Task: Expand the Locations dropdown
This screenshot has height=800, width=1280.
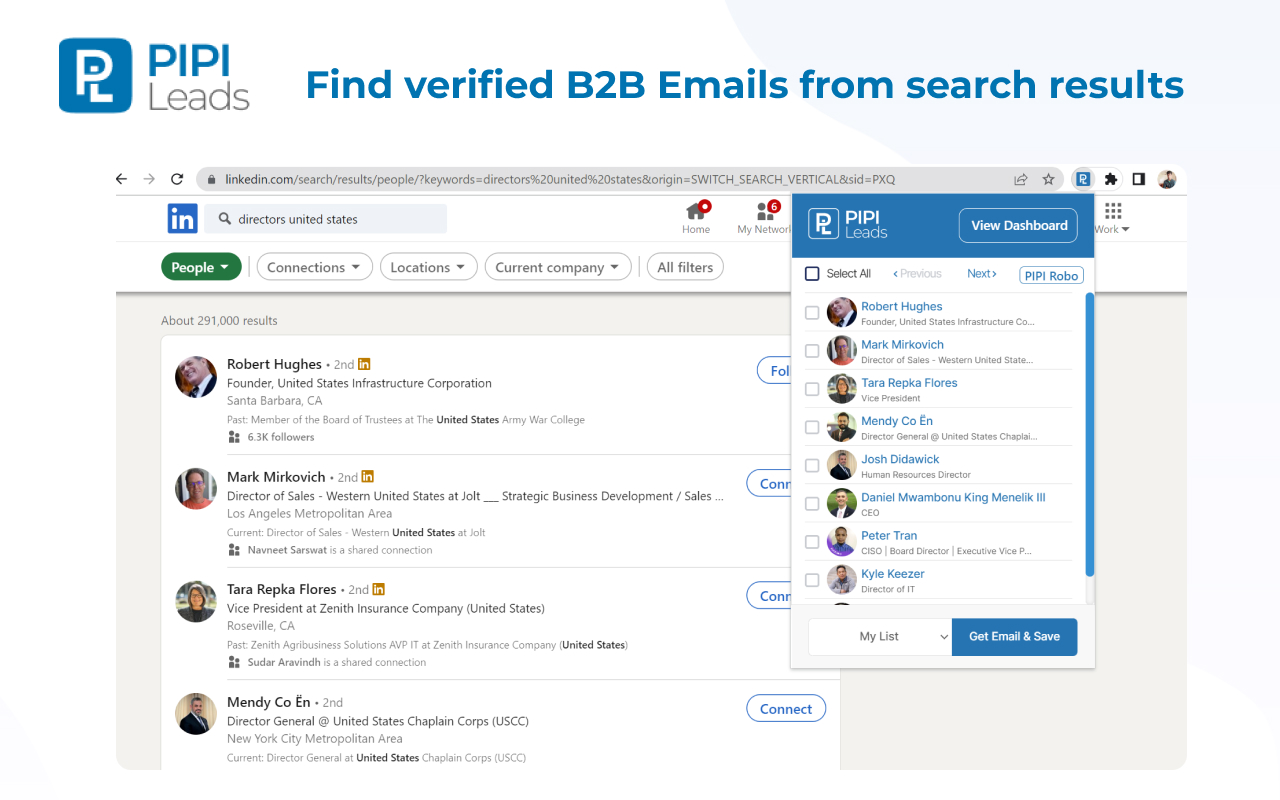Action: tap(428, 266)
